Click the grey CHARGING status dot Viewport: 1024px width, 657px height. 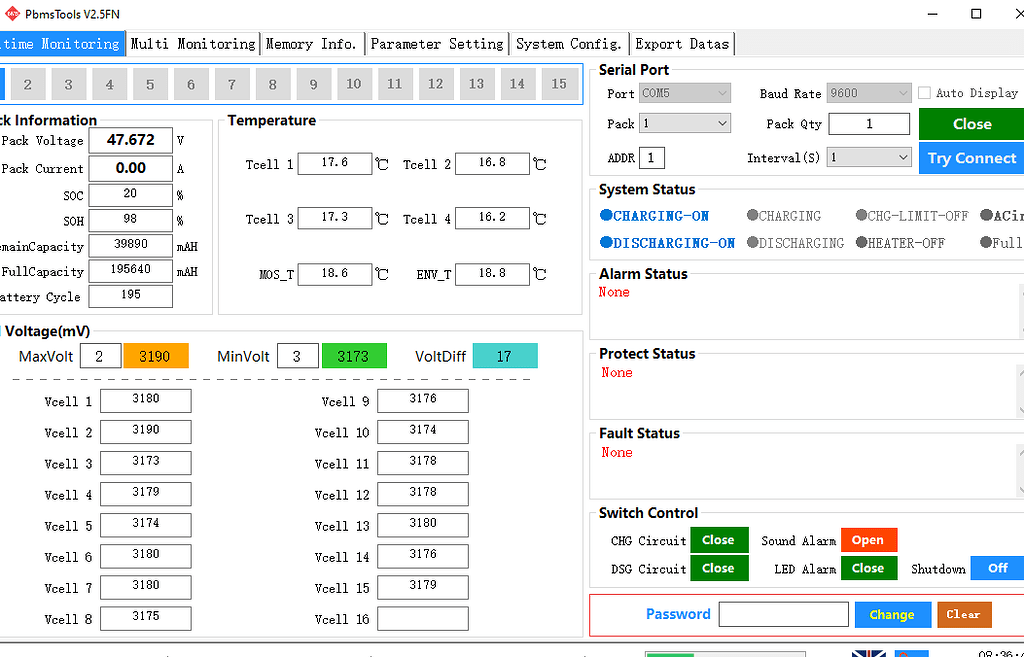752,216
